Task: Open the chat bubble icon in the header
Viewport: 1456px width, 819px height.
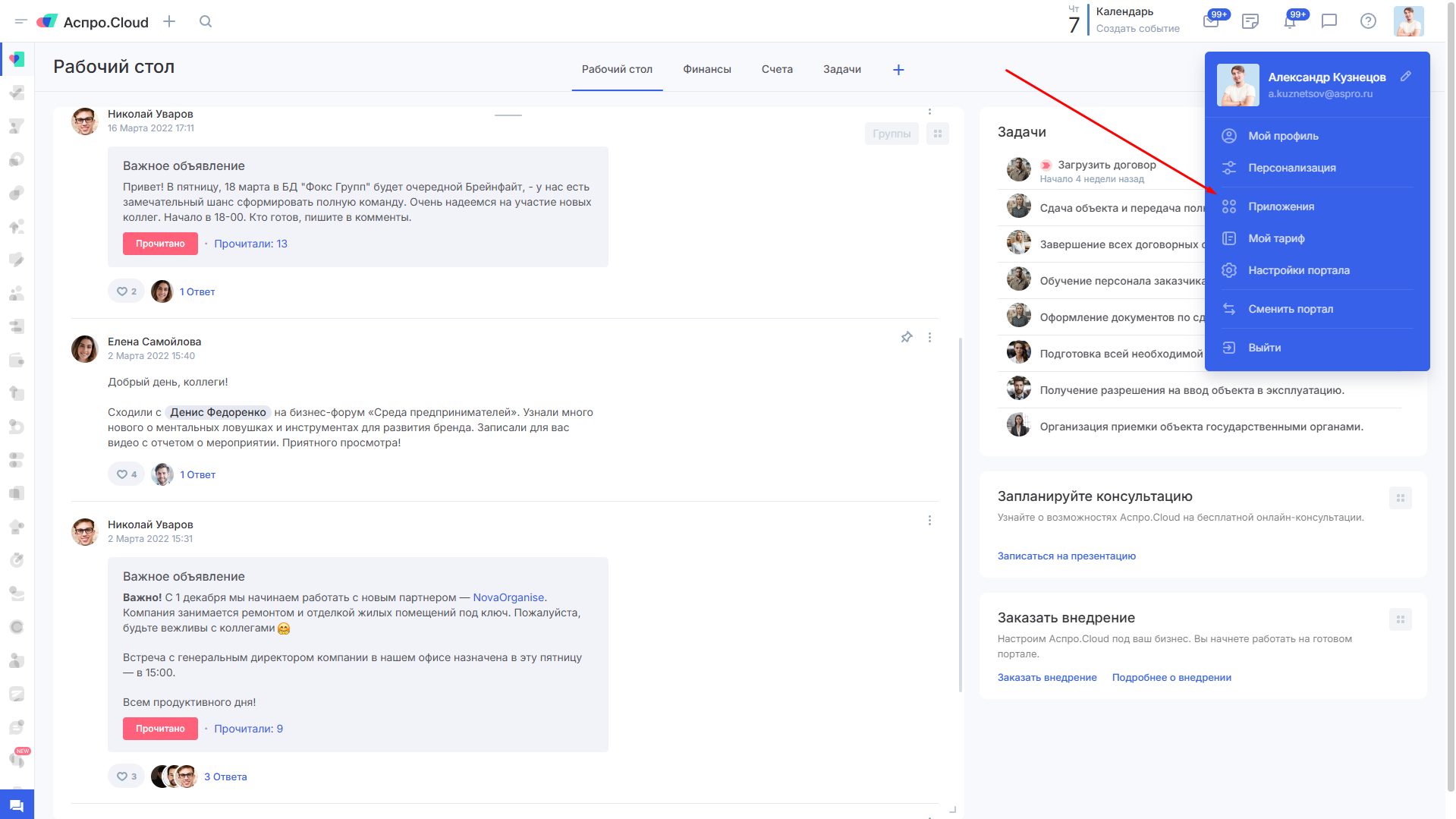Action: 1329,21
